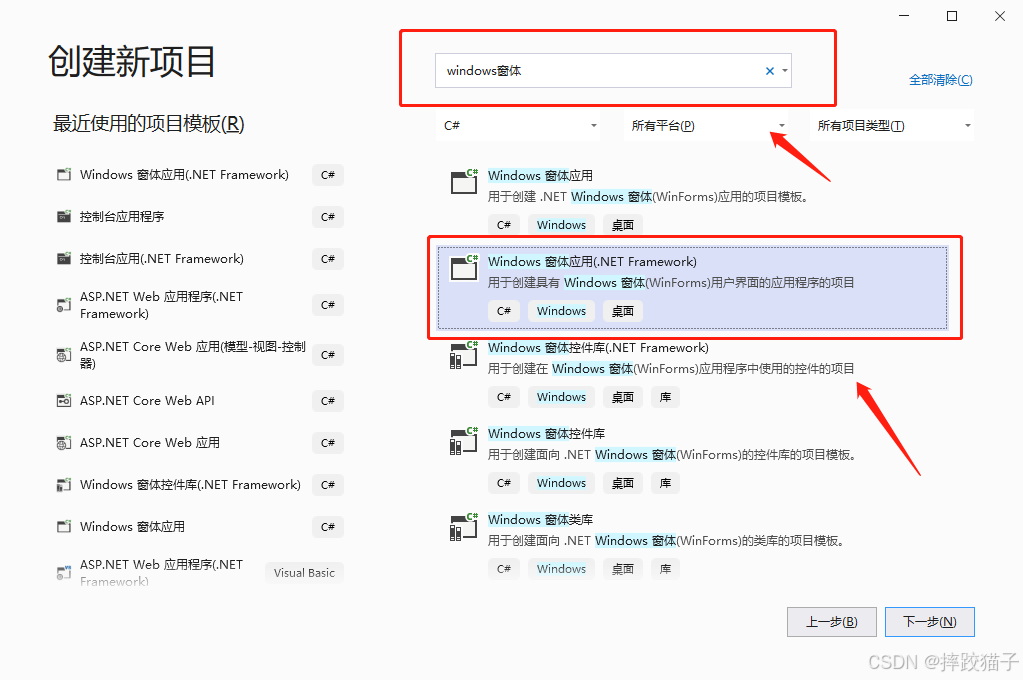Viewport: 1023px width, 680px height.
Task: Open the search history dropdown arrow
Action: pos(785,70)
